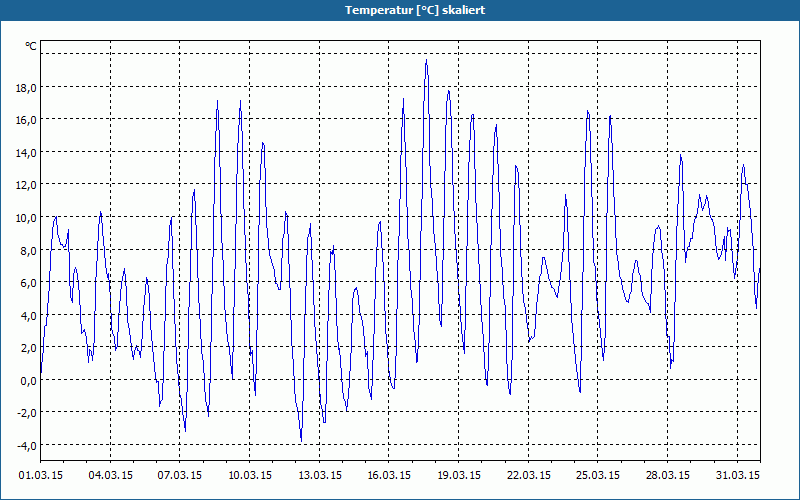
Task: Click the 28.03.15 date label
Action: (x=668, y=475)
